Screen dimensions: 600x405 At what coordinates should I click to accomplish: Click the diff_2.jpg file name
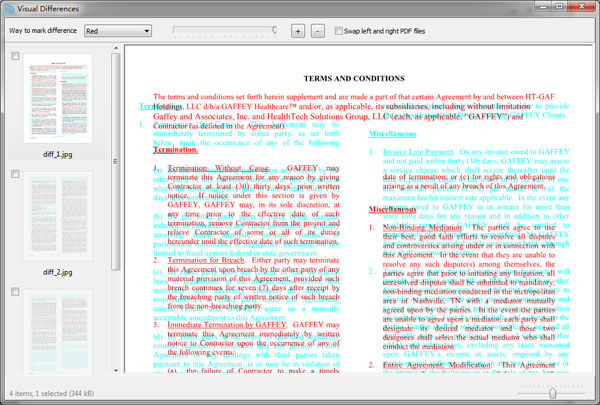(x=57, y=273)
